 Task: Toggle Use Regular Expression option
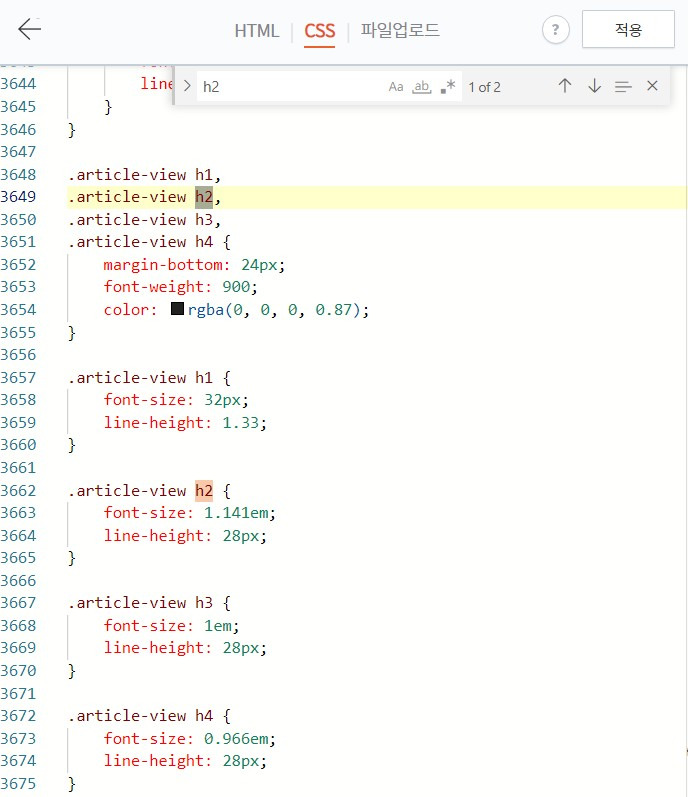tap(448, 86)
